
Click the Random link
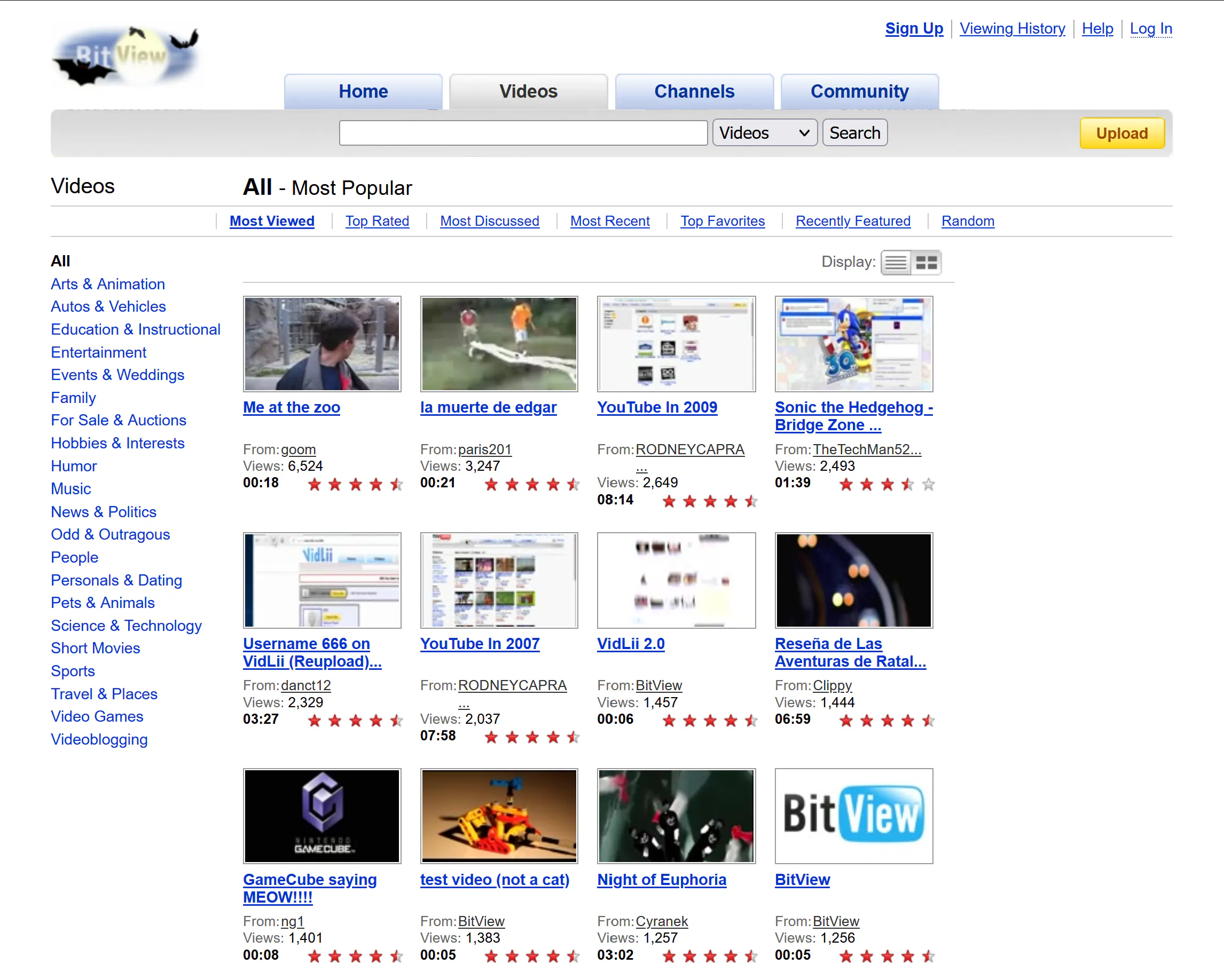point(967,221)
